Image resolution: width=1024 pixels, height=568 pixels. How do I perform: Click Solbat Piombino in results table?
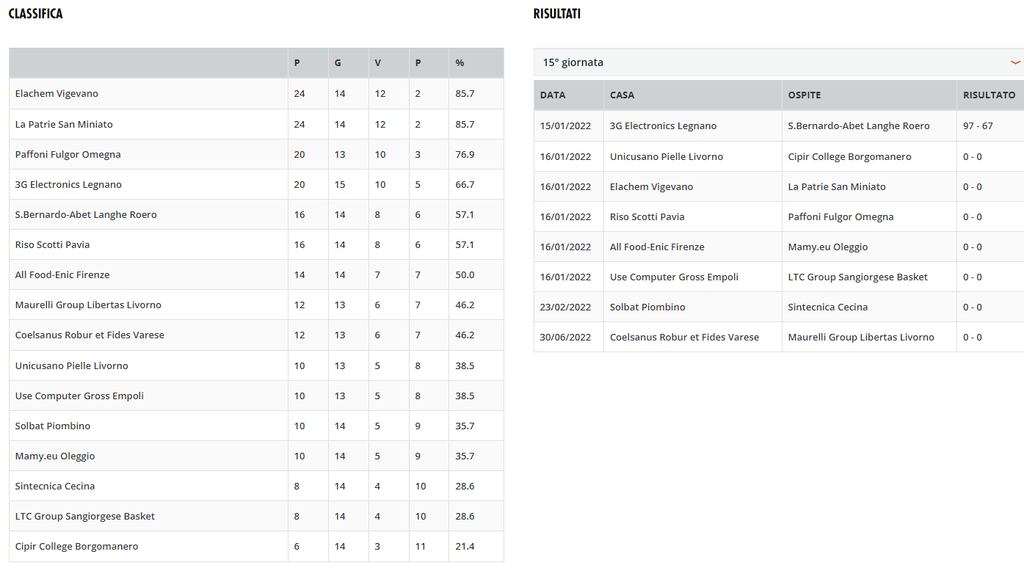647,307
